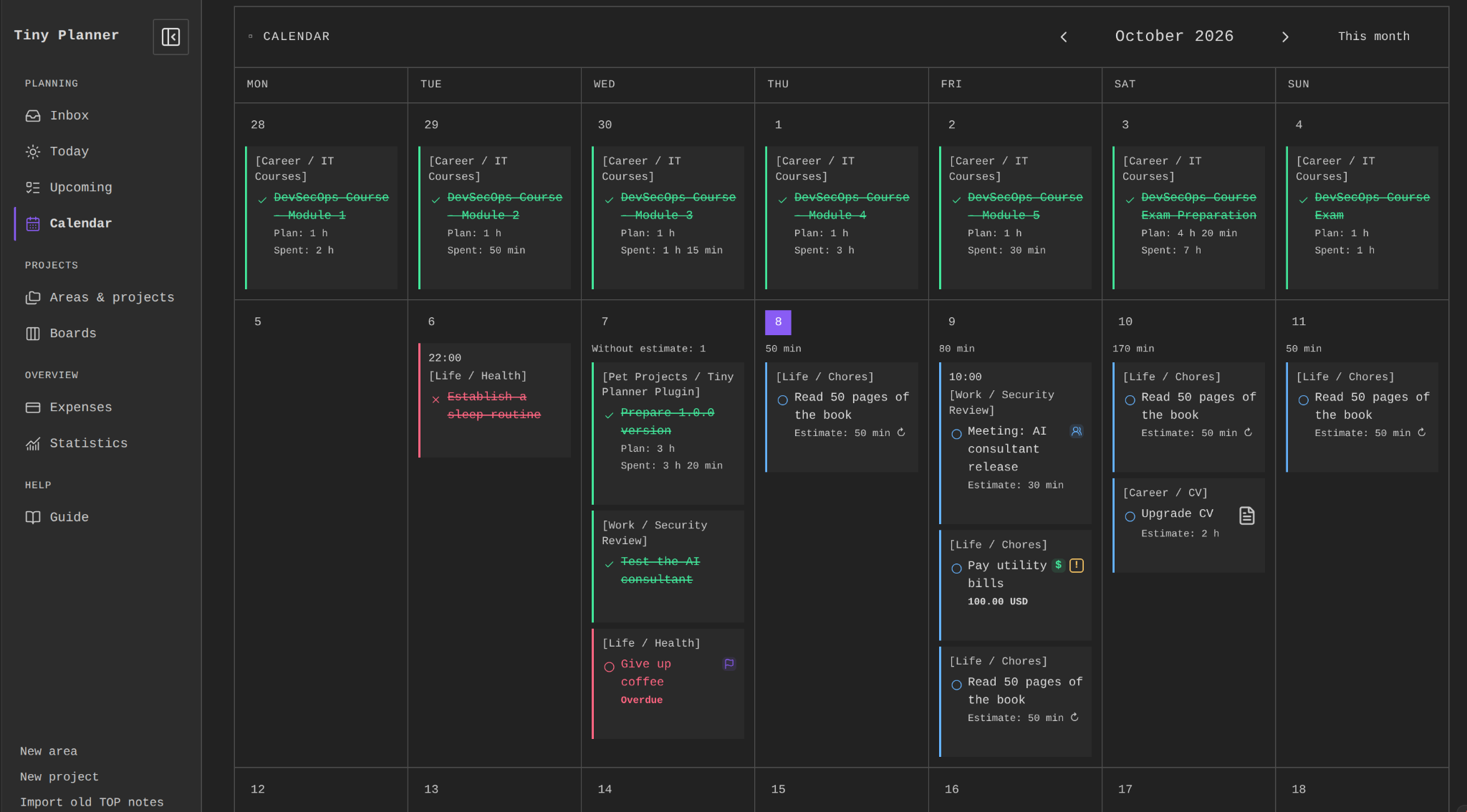
Task: Click the dollar icon on Pay utility bills
Action: pos(1058,565)
